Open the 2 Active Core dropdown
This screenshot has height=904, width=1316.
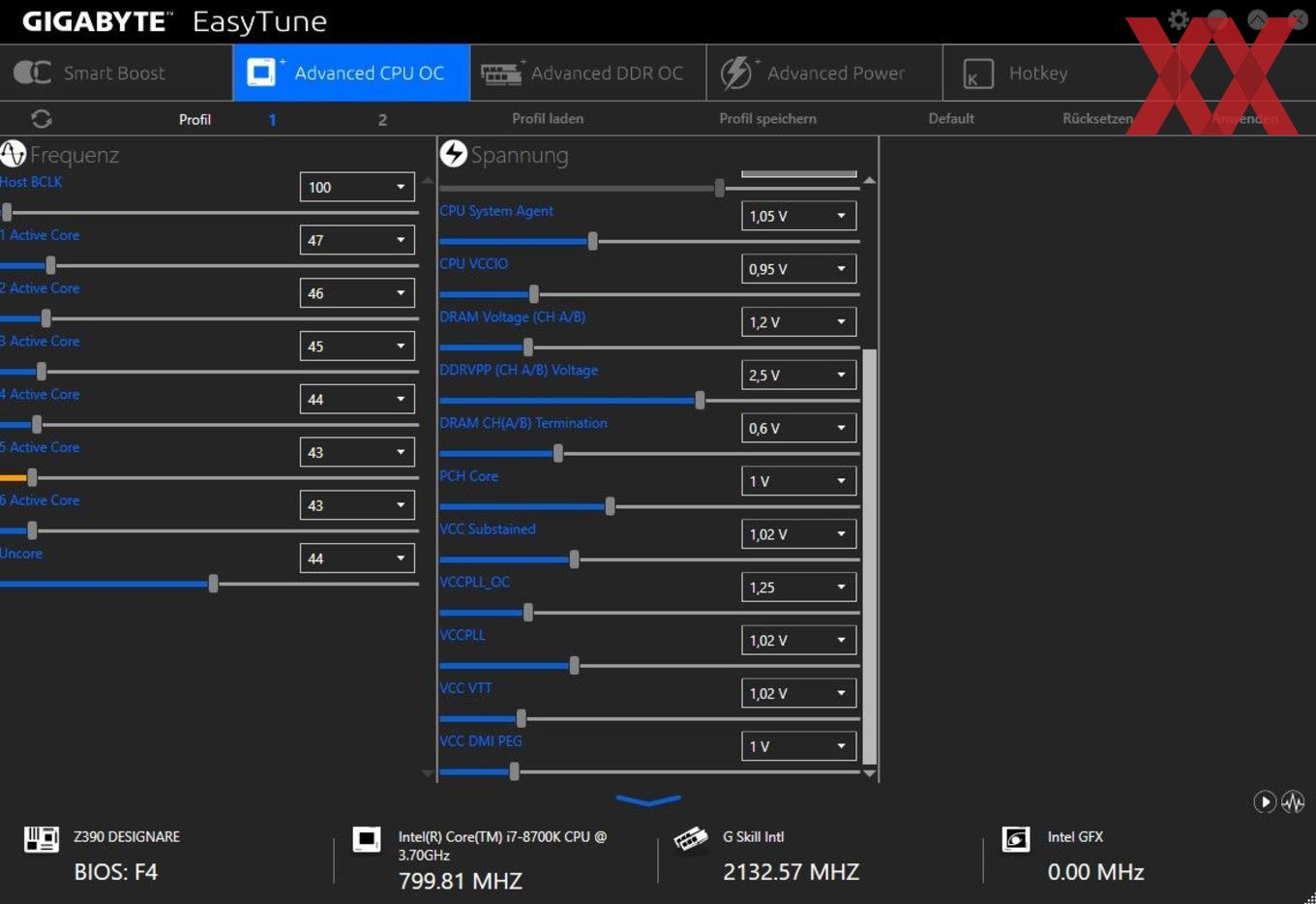357,293
